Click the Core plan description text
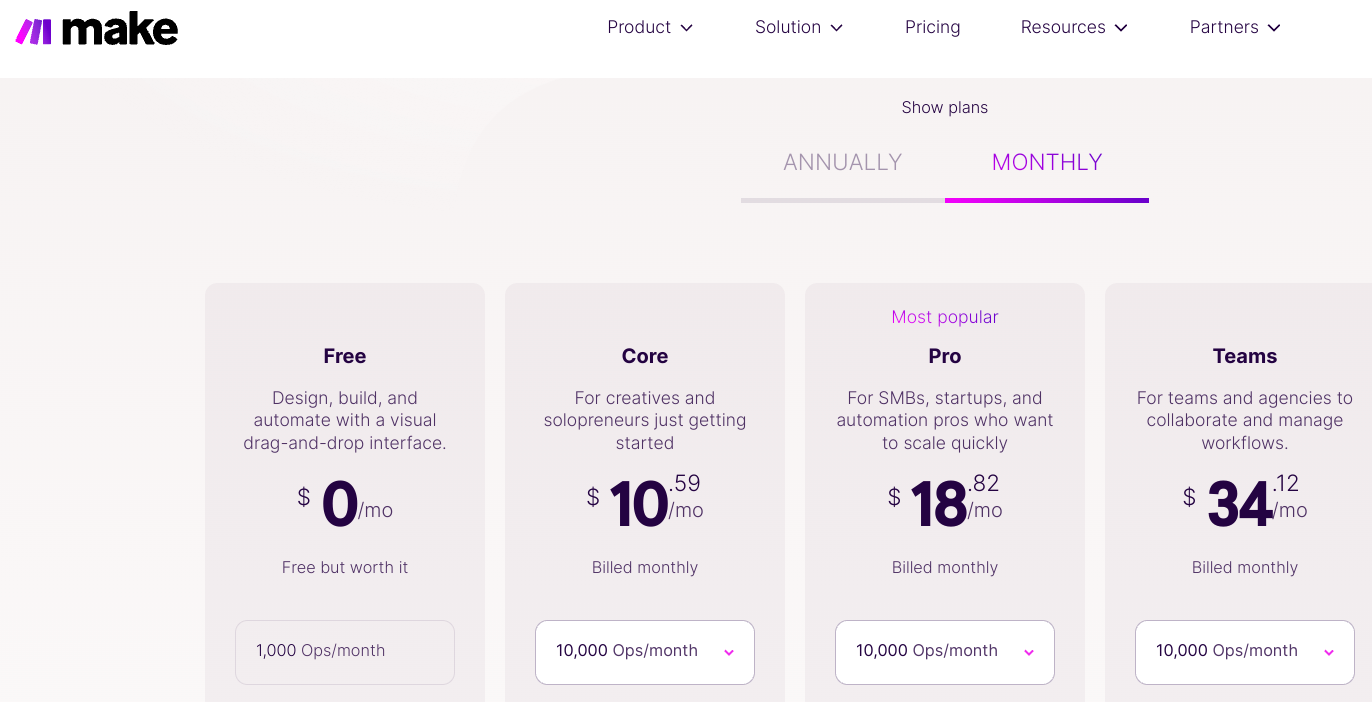 [x=645, y=420]
